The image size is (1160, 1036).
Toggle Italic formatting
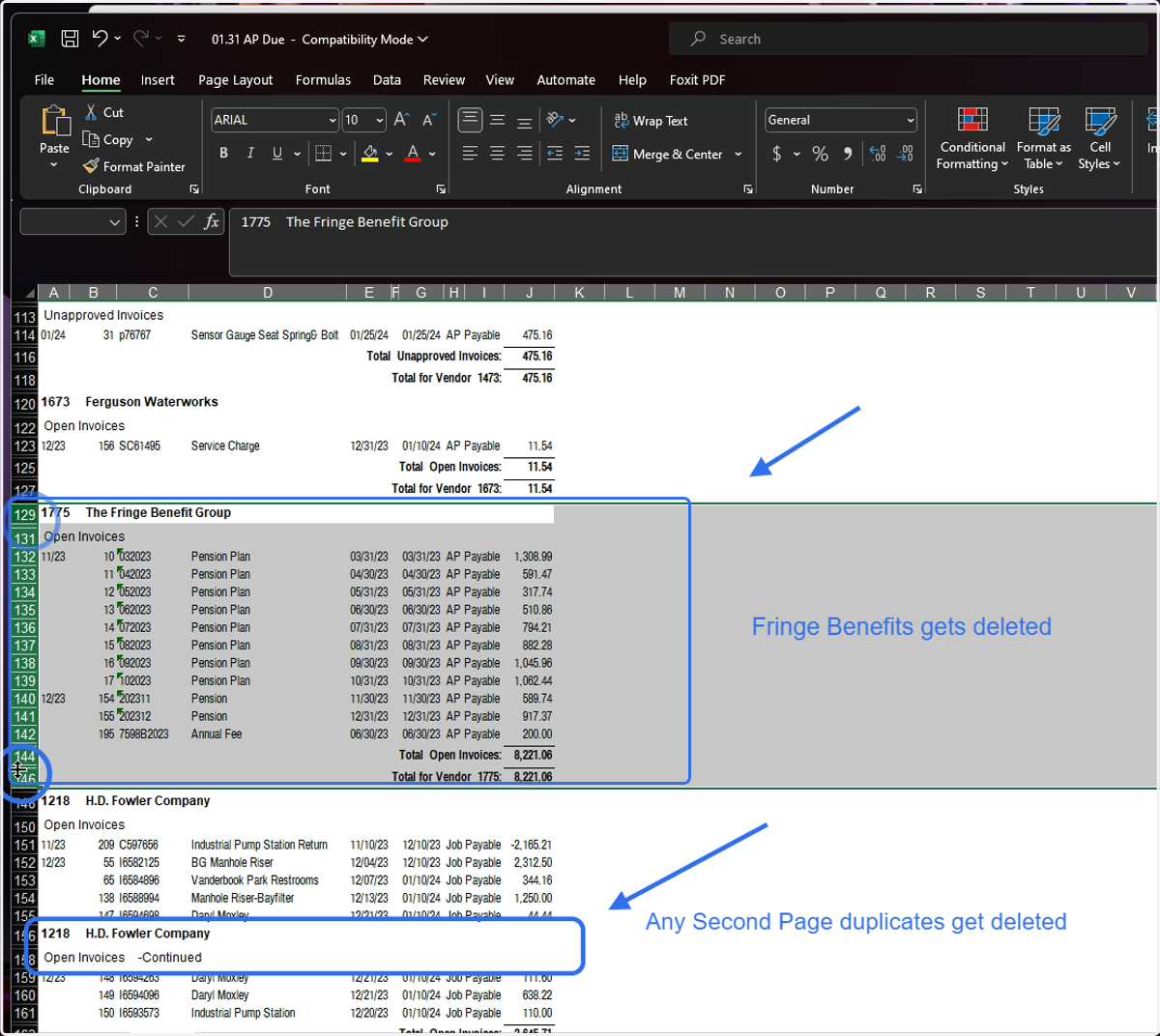click(250, 153)
